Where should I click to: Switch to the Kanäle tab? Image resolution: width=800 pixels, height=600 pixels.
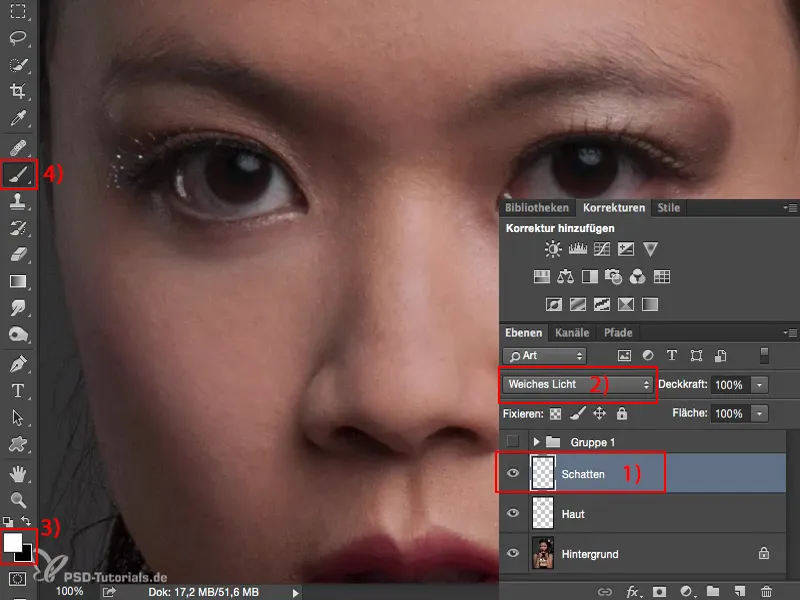[x=571, y=333]
